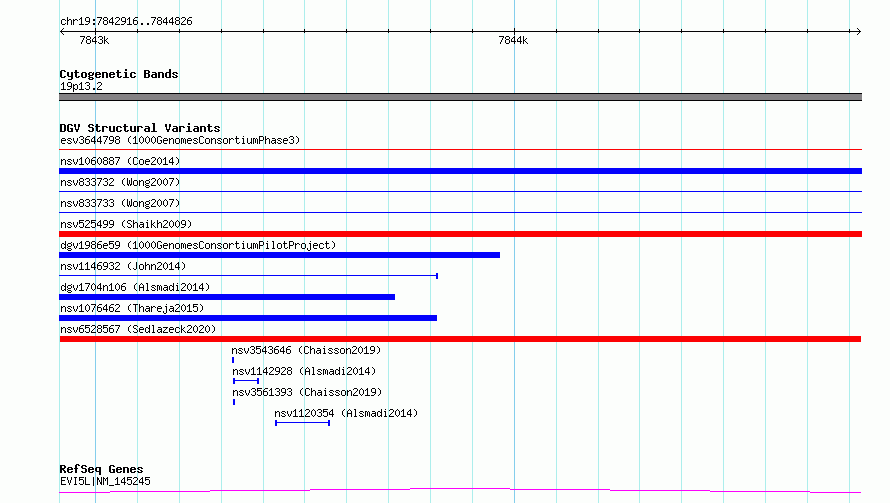Open nsv3561393 (Chaisson2019) variant label

[307, 392]
